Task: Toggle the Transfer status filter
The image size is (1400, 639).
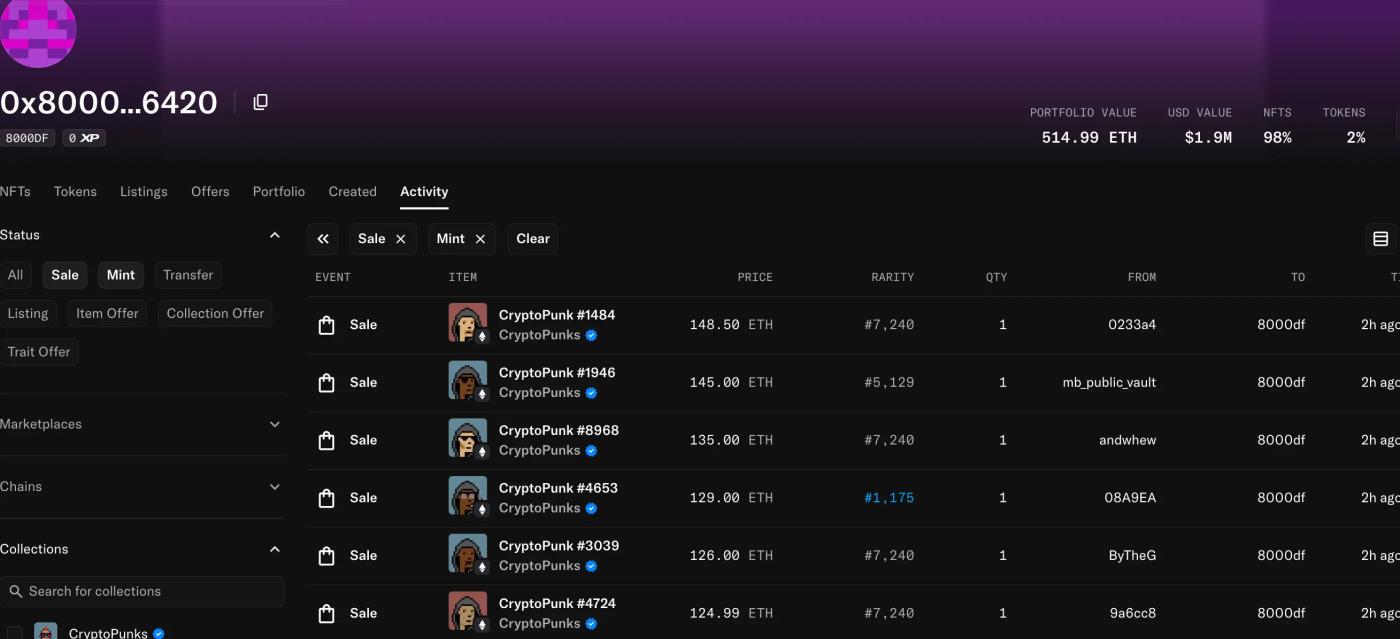Action: click(188, 275)
